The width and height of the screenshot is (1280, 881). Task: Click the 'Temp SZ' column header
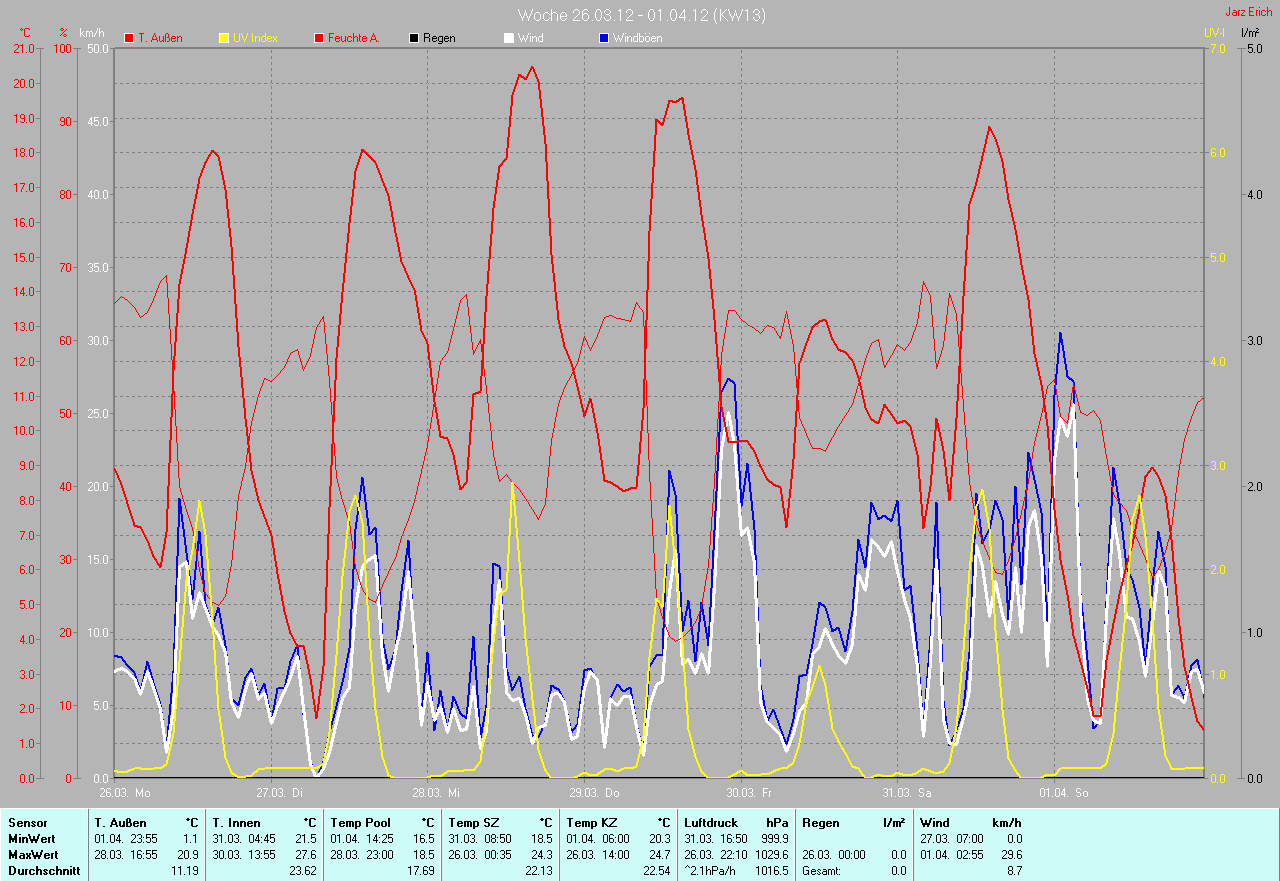click(472, 822)
